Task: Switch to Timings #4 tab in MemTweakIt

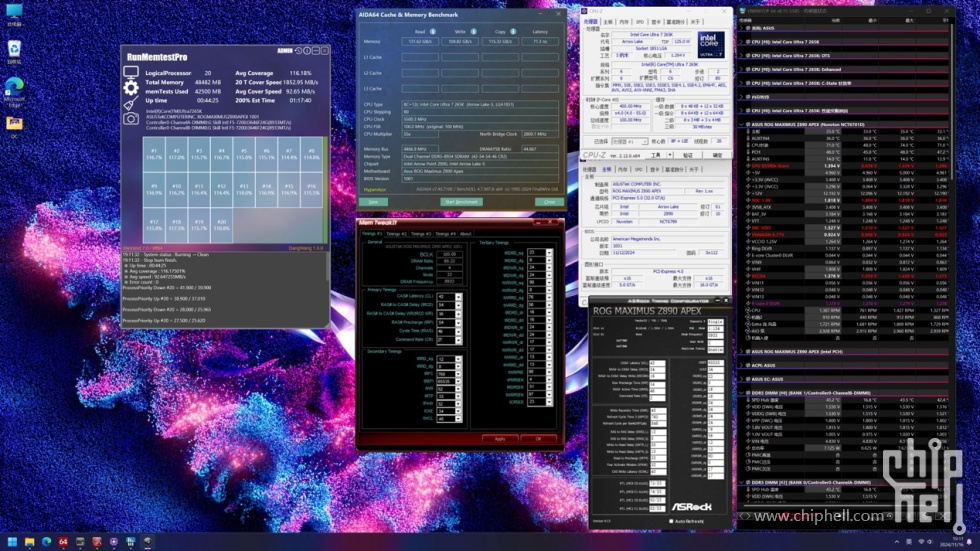Action: point(446,234)
